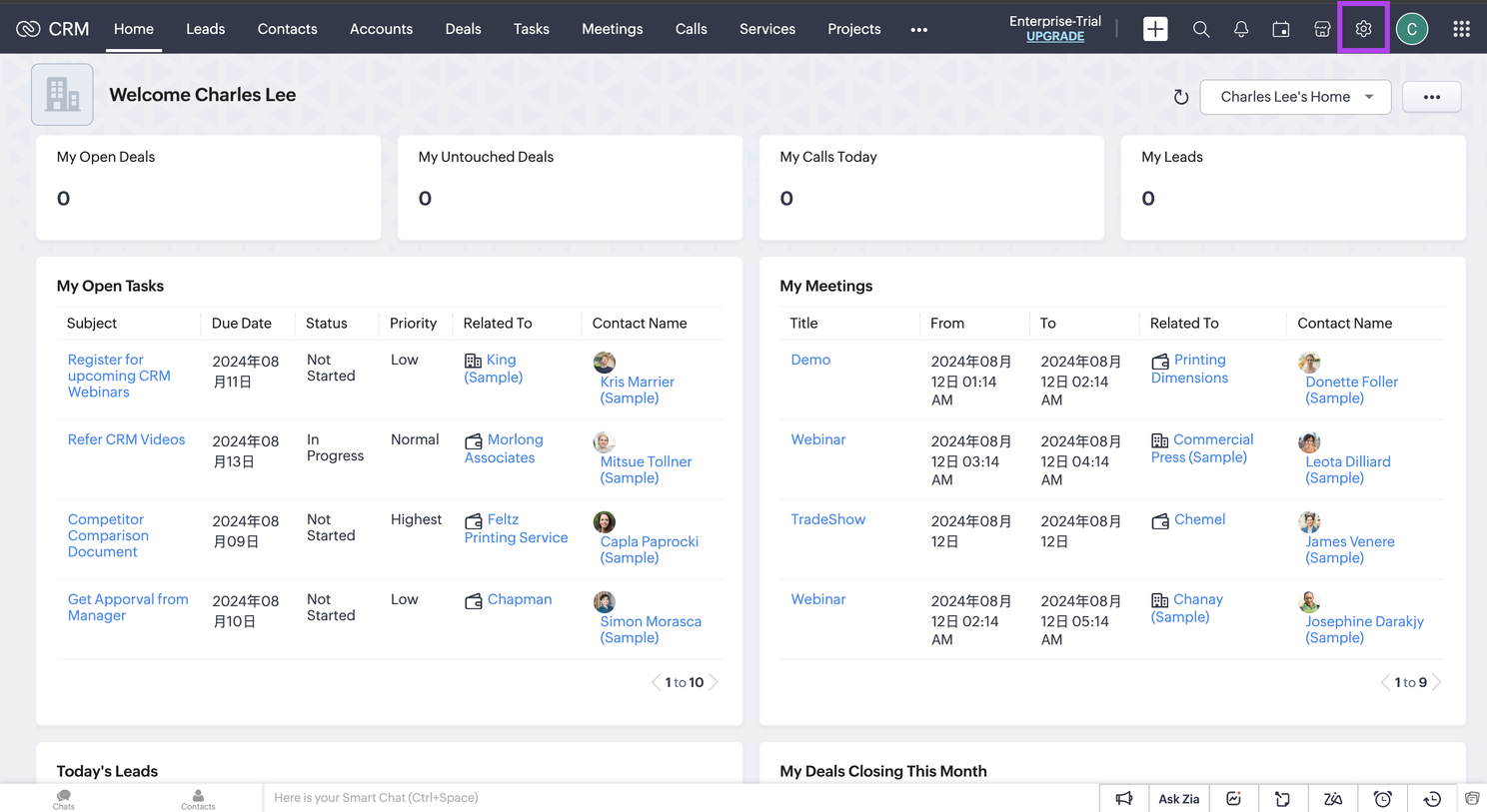This screenshot has height=812, width=1487.
Task: Open task Register for upcoming CRM Webinars
Action: 119,376
